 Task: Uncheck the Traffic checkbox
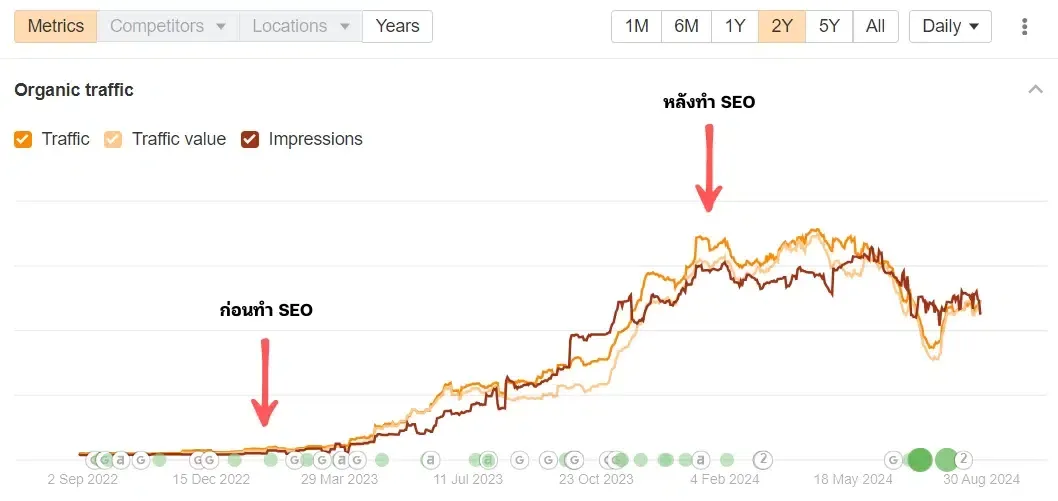click(23, 140)
